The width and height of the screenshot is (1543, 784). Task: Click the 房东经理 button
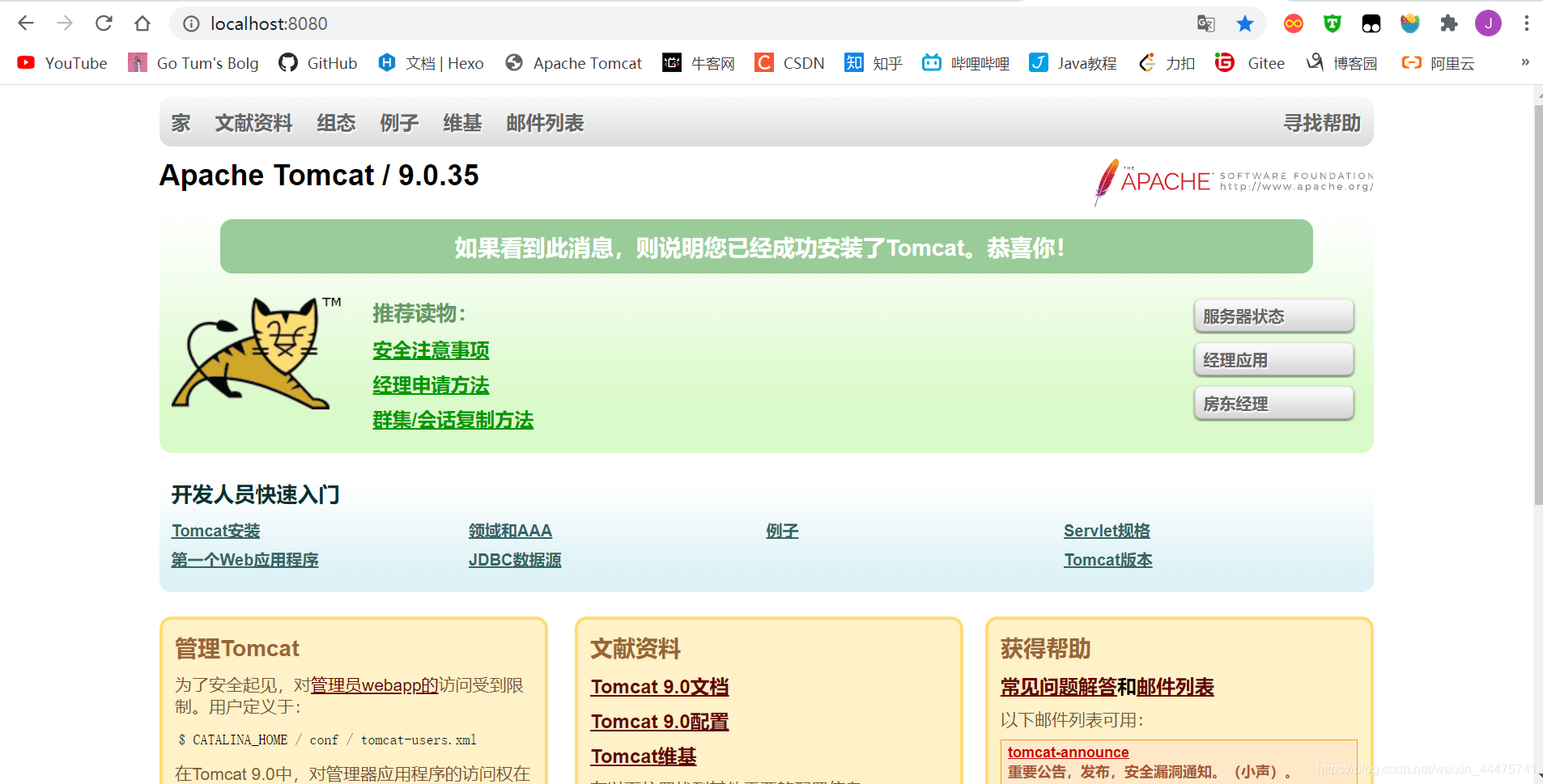pyautogui.click(x=1273, y=404)
